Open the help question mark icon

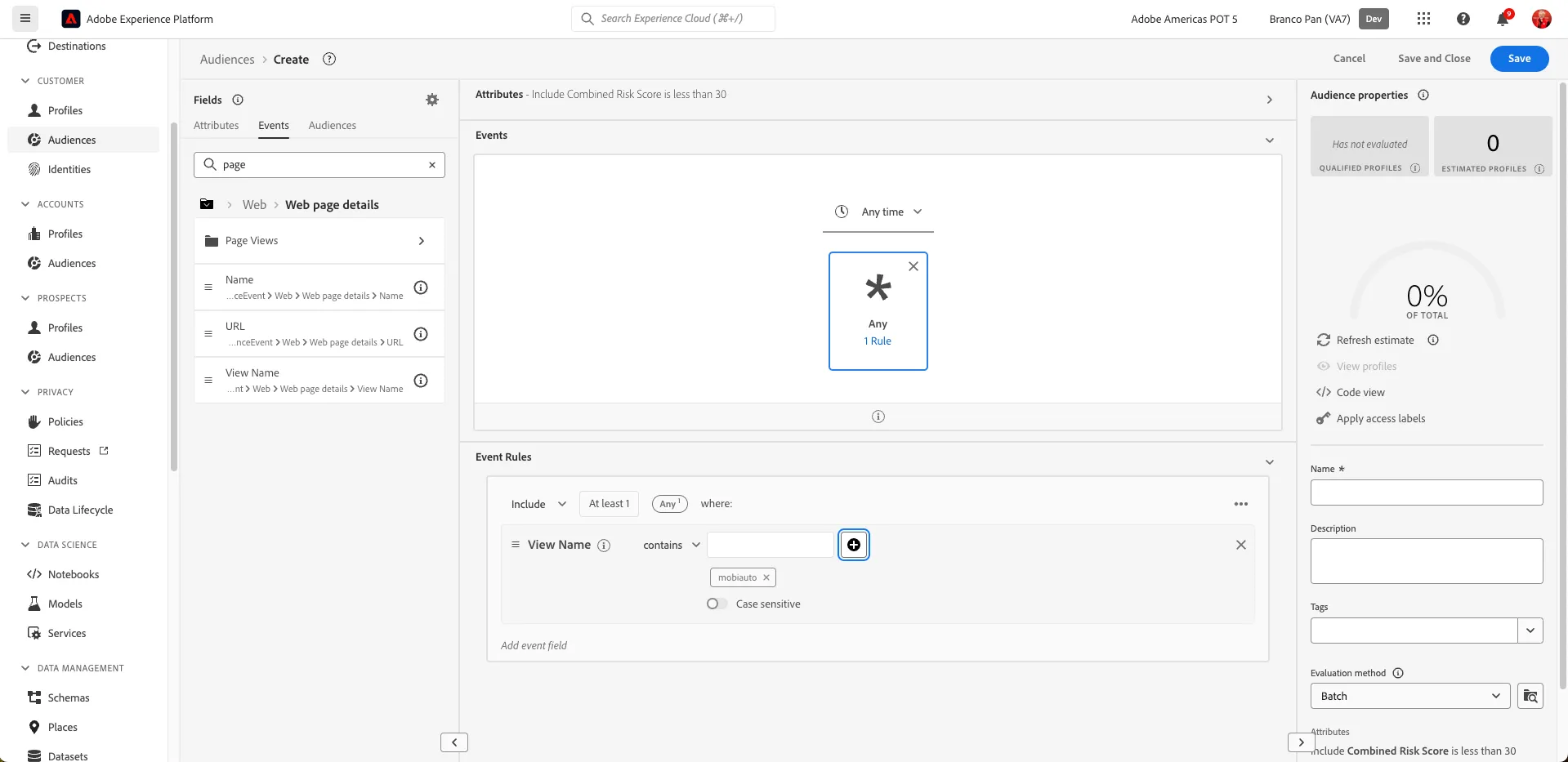pyautogui.click(x=1463, y=19)
